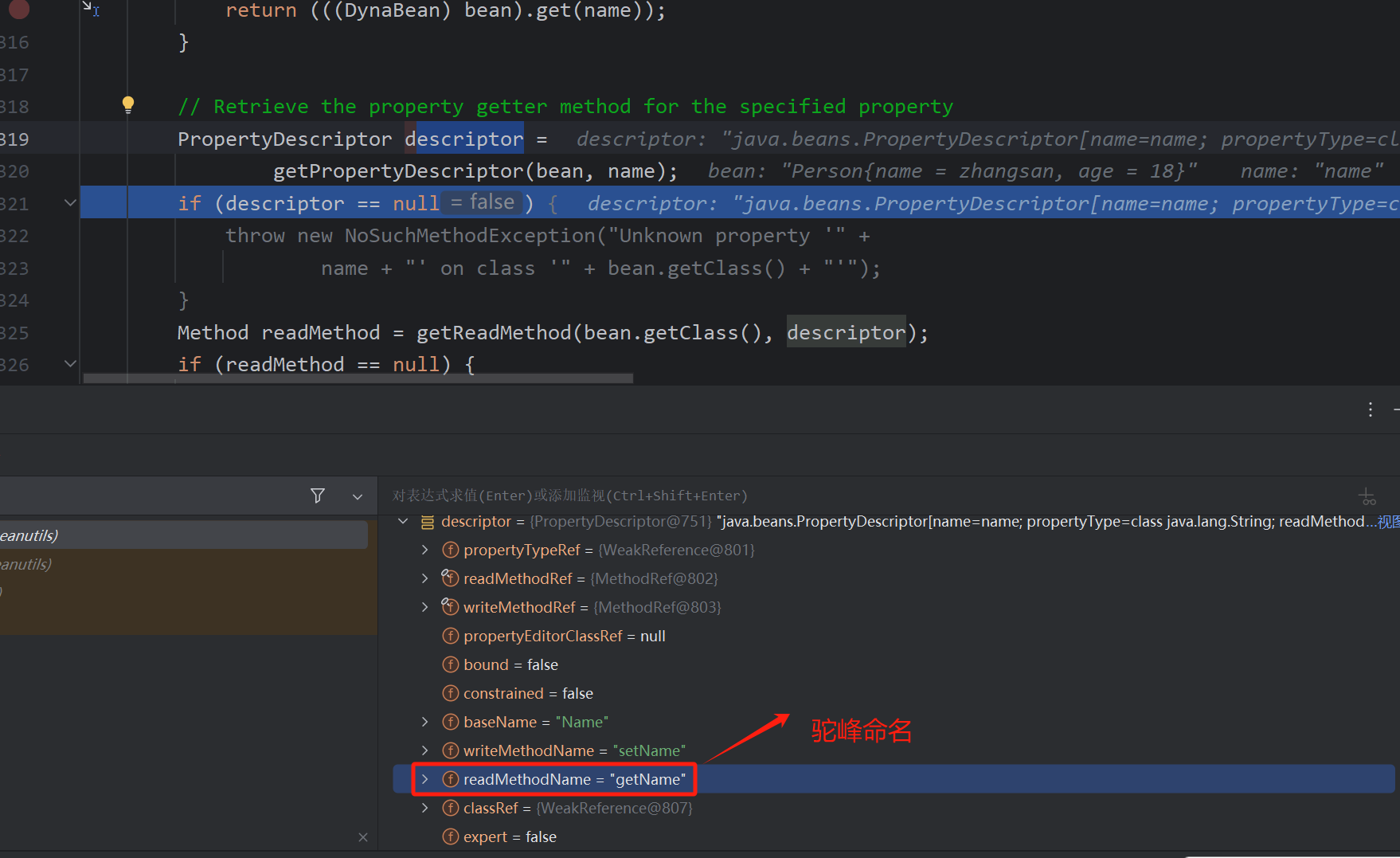
Task: Click the 'descriptor' argument on line 325
Action: [x=847, y=332]
